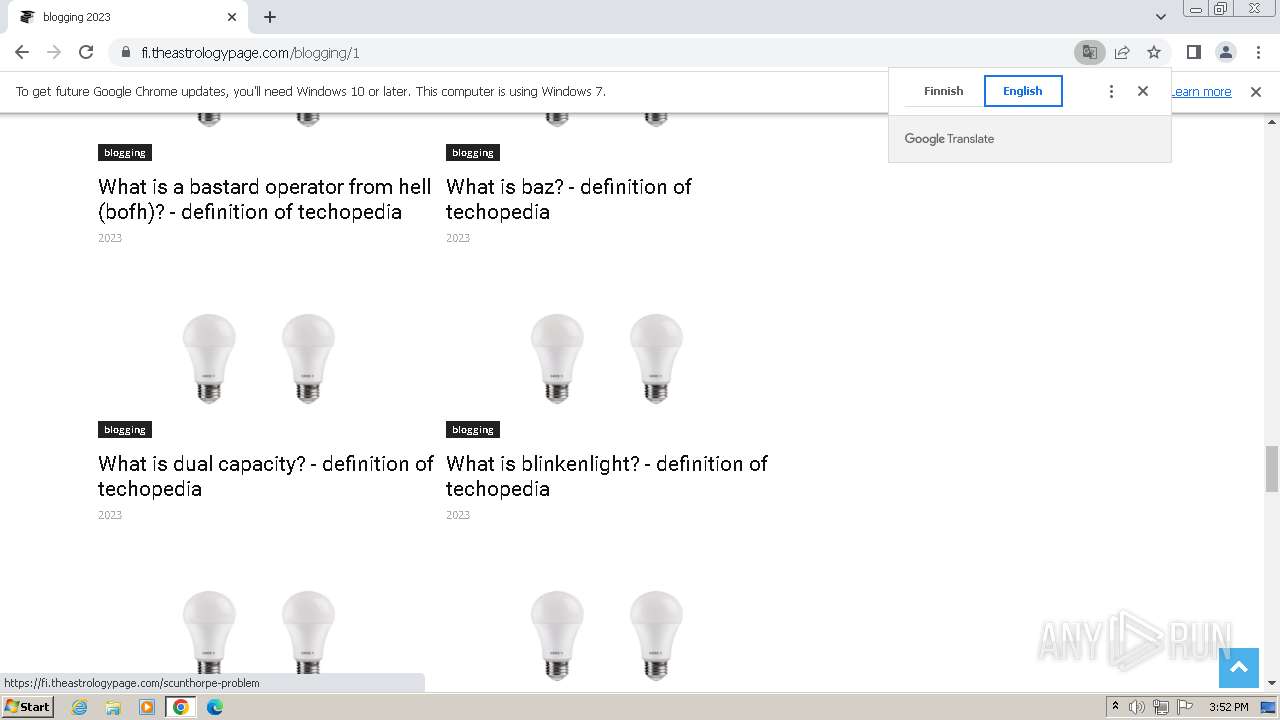The height and width of the screenshot is (720, 1280).
Task: View site security lock info
Action: (126, 53)
